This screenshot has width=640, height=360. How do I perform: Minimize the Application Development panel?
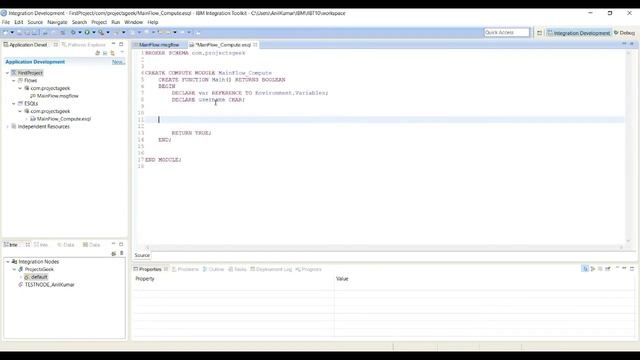pos(113,44)
